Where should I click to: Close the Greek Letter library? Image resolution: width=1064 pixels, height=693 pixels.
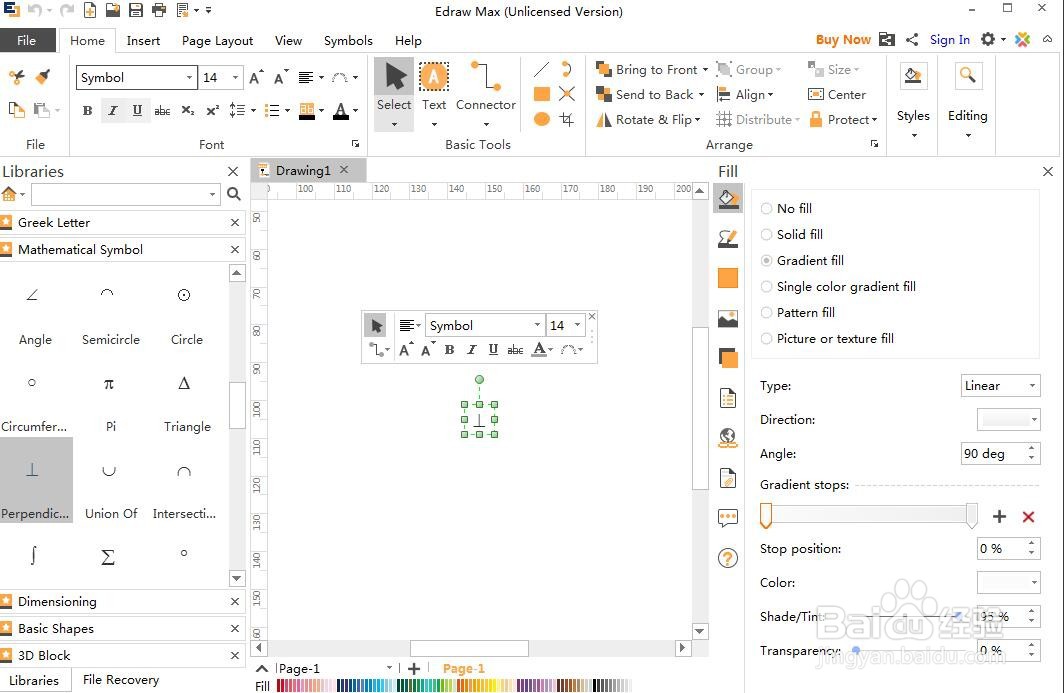(x=235, y=223)
